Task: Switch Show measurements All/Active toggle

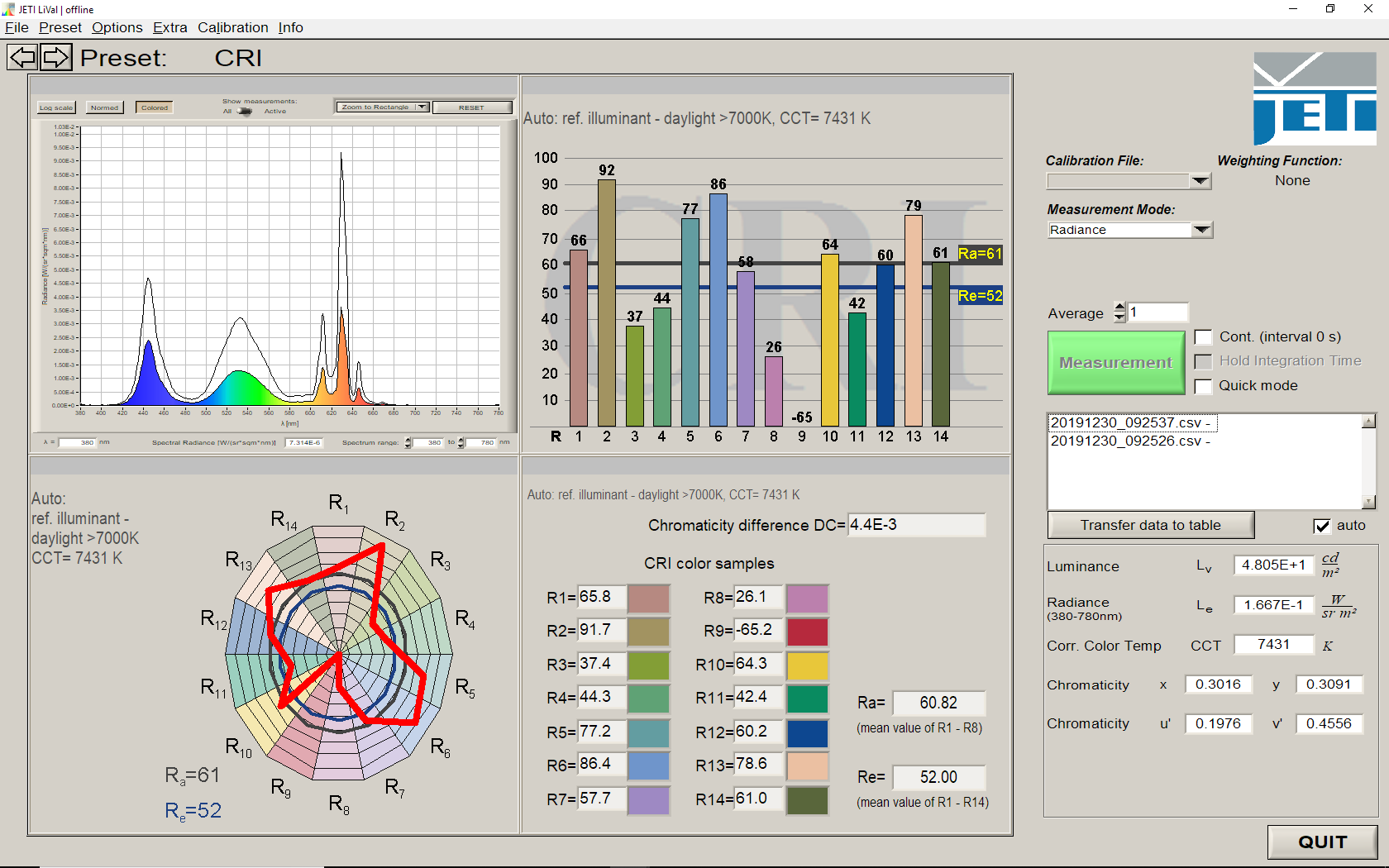Action: pos(245,112)
